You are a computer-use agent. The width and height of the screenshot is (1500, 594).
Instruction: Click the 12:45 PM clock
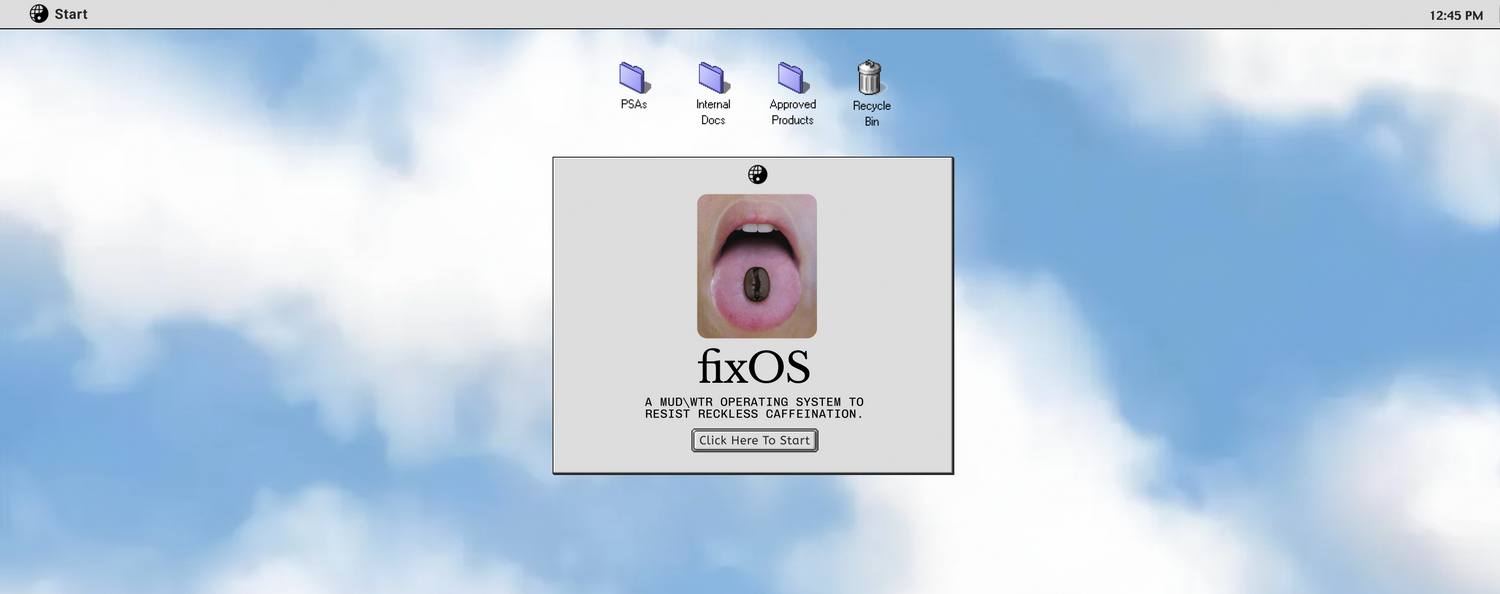coord(1457,15)
